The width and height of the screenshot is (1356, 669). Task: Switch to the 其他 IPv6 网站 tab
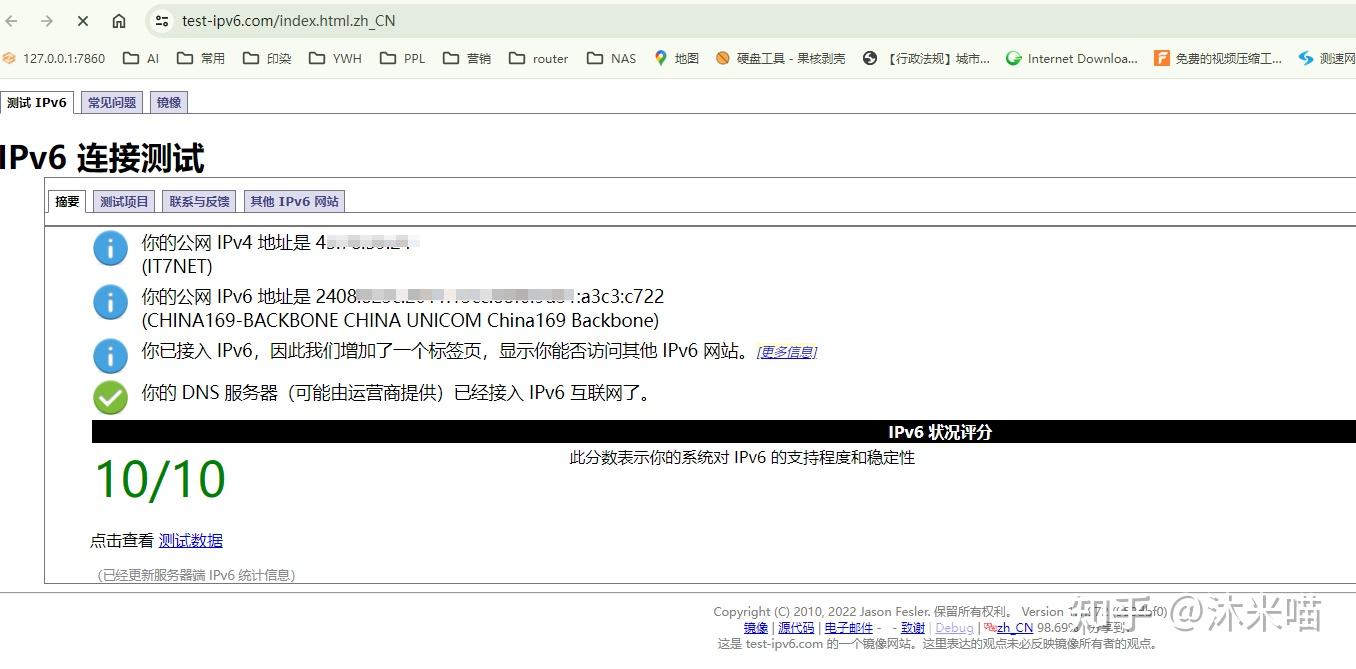[x=293, y=201]
